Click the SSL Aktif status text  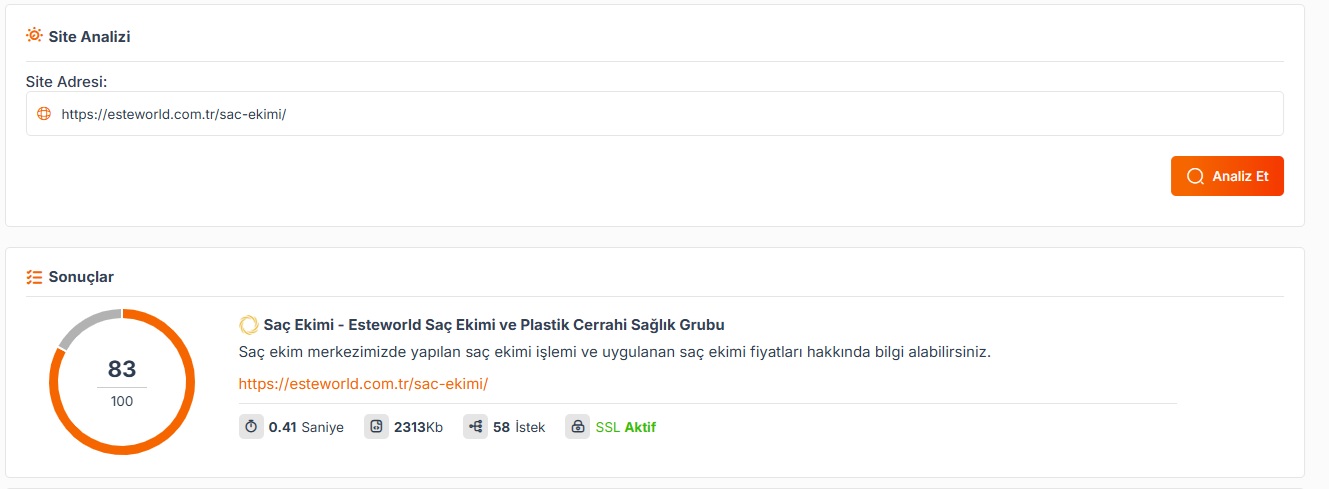click(626, 427)
